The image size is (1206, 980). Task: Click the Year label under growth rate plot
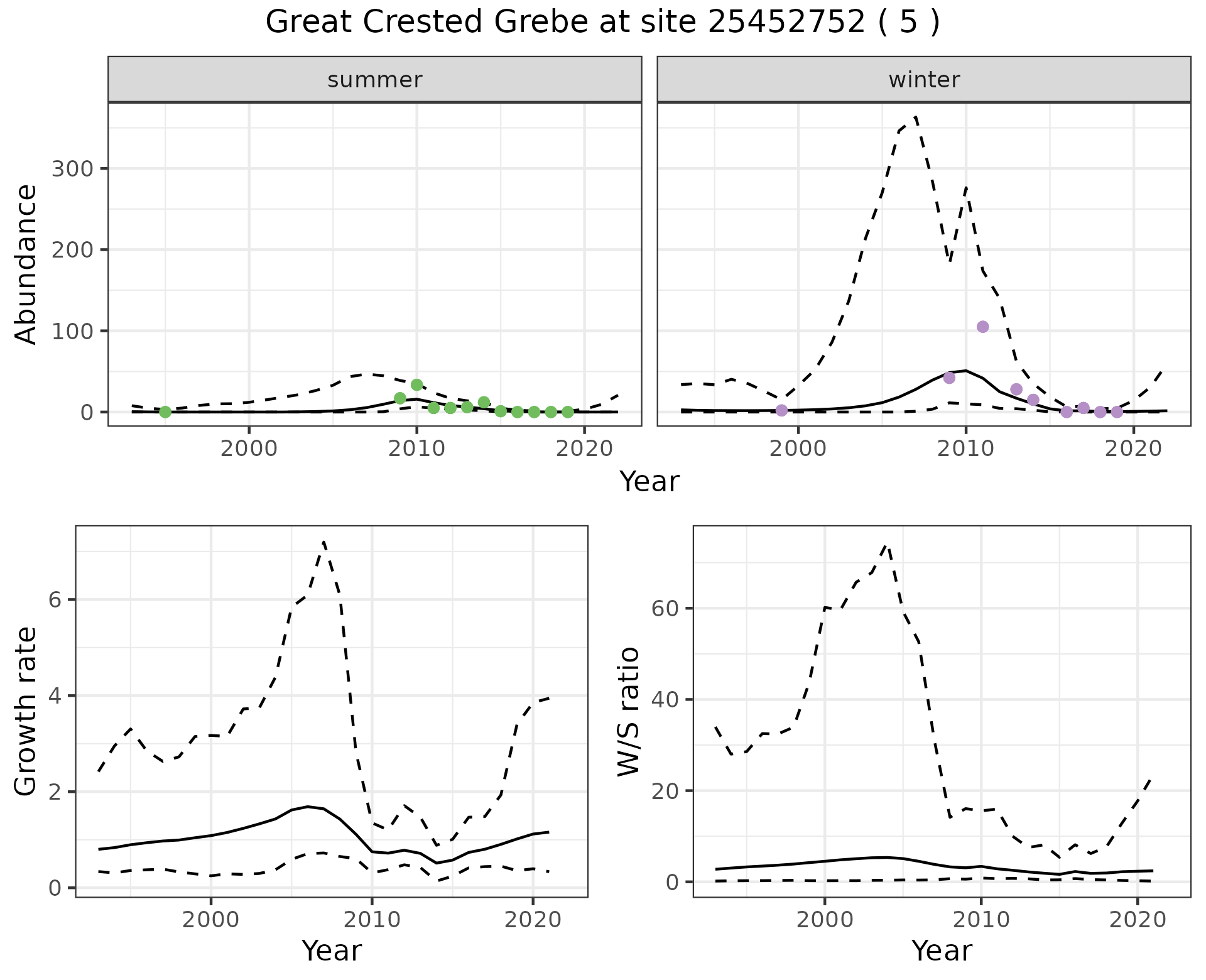[x=332, y=950]
